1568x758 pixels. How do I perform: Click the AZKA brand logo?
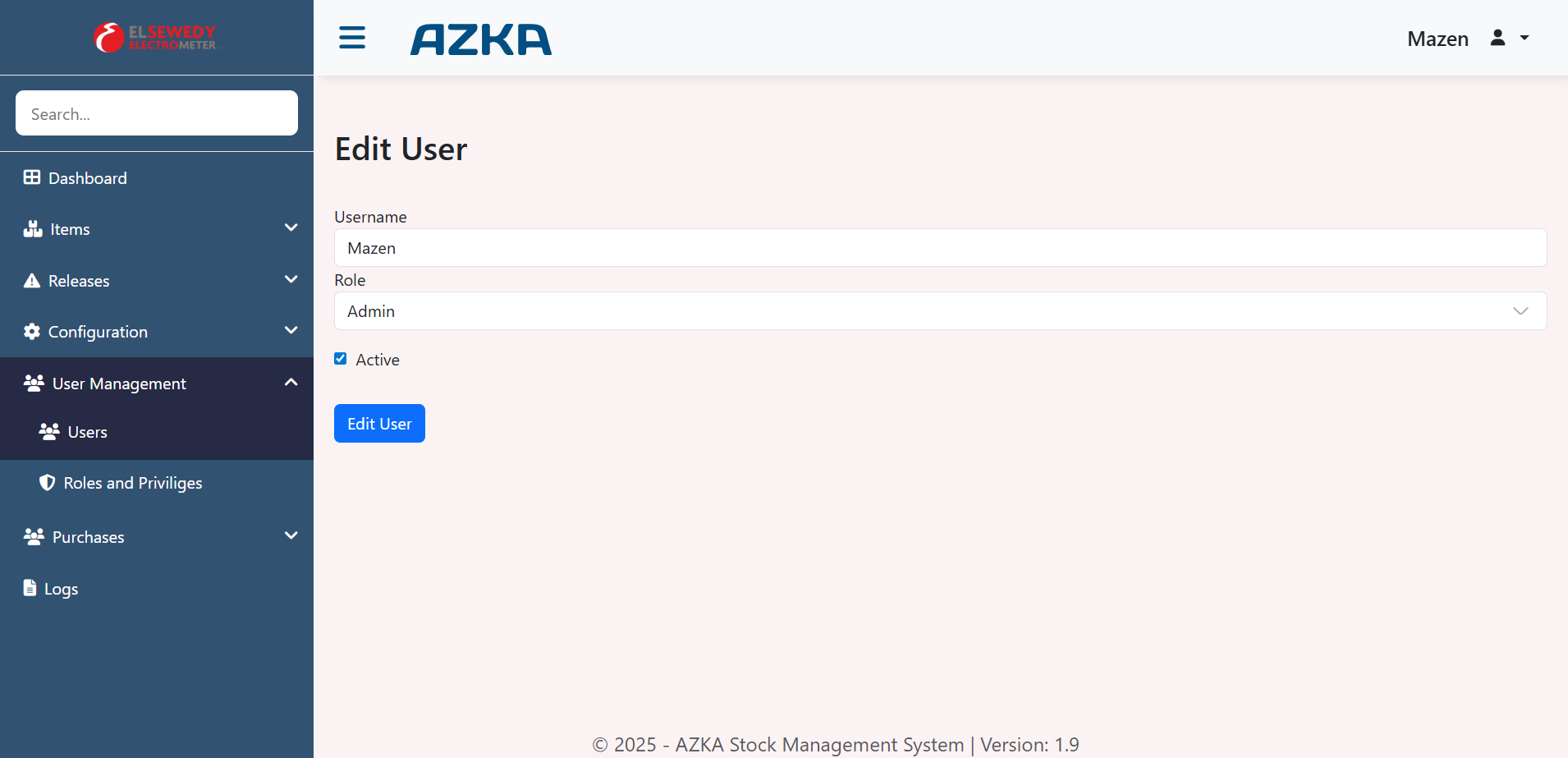[x=481, y=39]
